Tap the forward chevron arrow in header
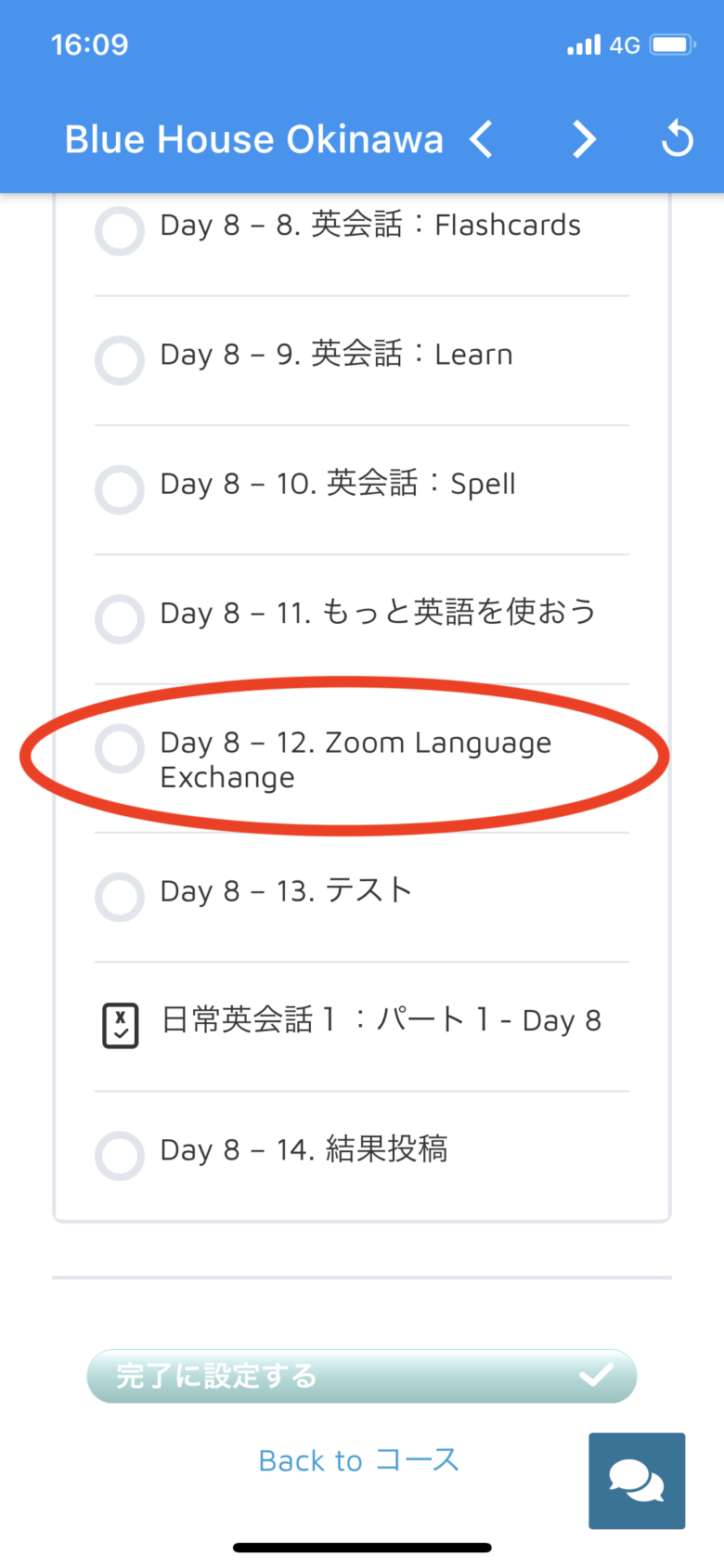The height and width of the screenshot is (1568, 724). pyautogui.click(x=584, y=140)
